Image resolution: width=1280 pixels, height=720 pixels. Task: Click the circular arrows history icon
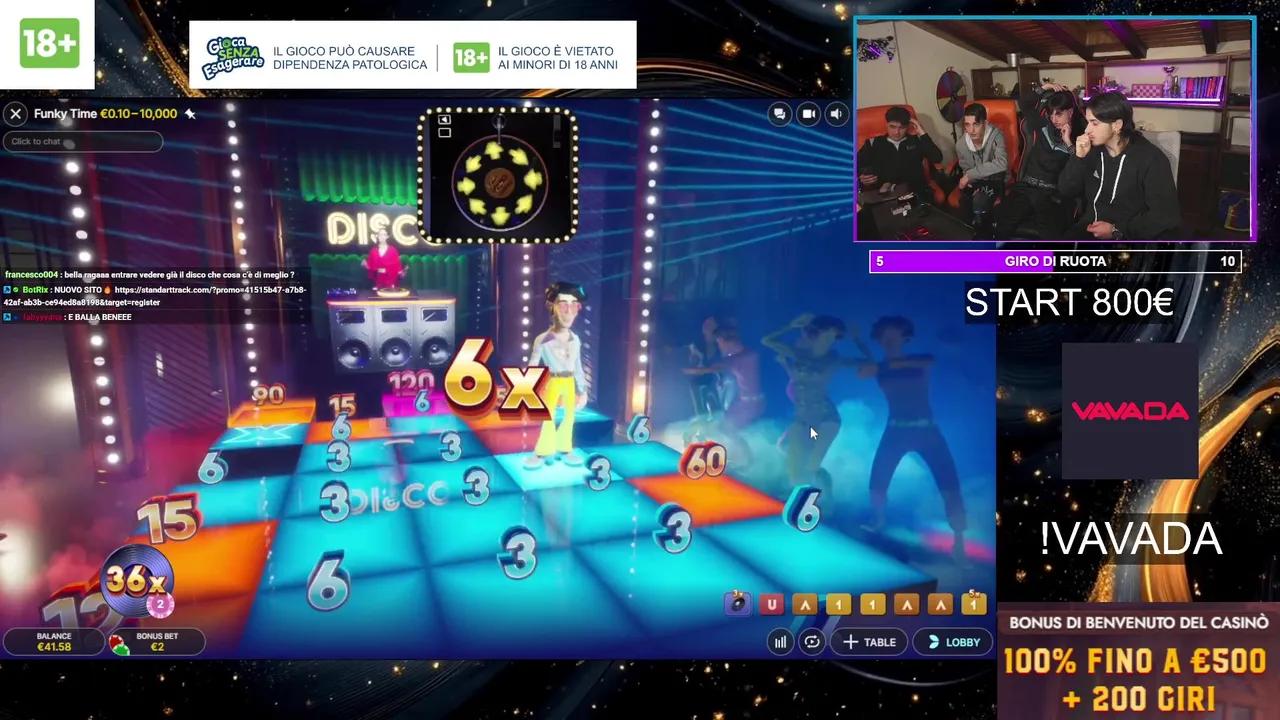point(812,641)
